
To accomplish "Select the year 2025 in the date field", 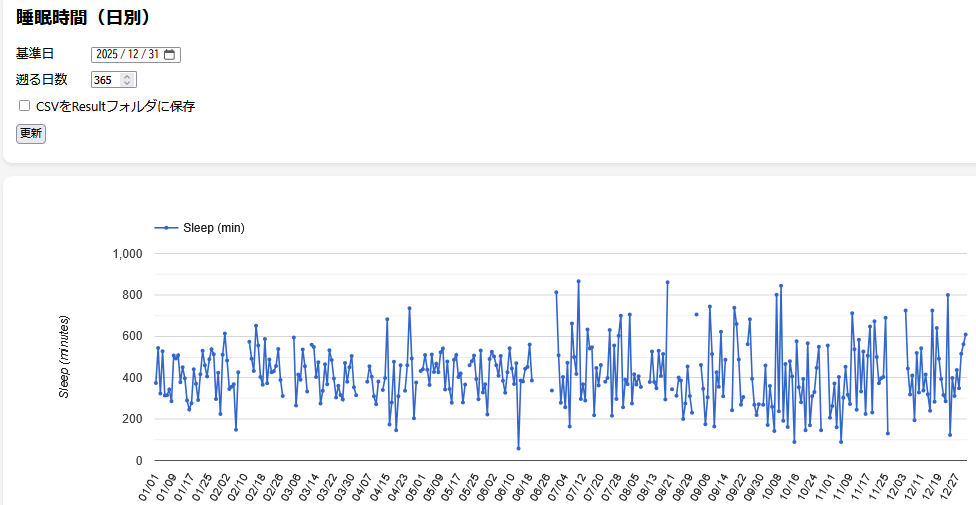I will click(x=107, y=55).
